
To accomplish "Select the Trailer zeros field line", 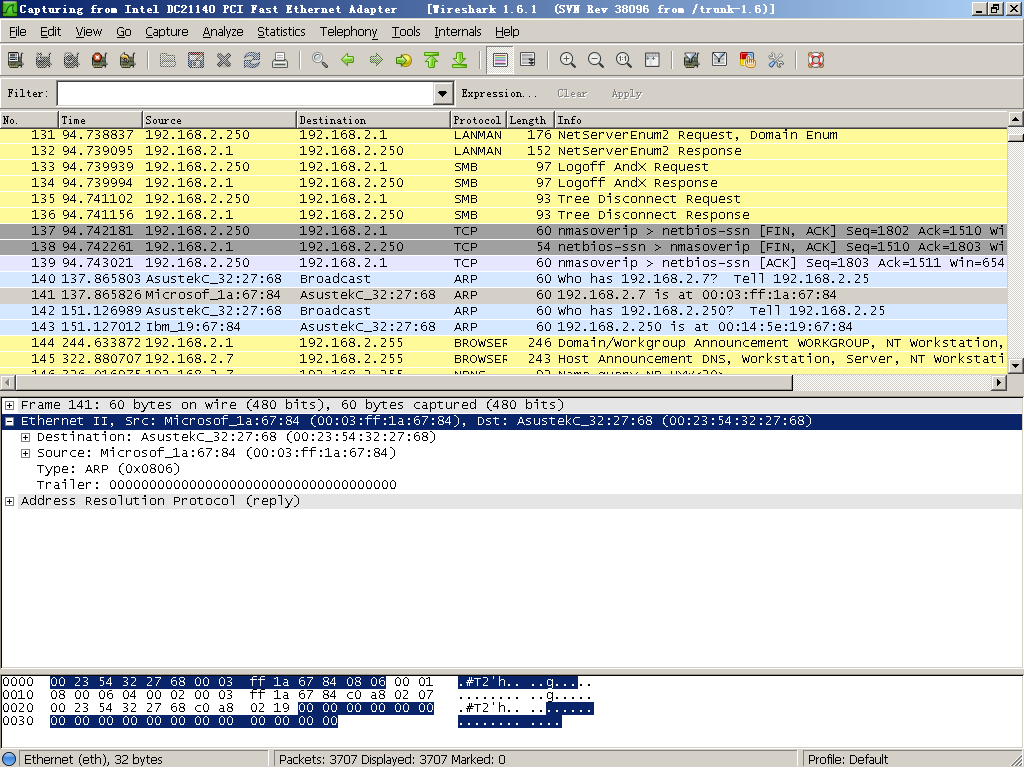I will point(216,485).
